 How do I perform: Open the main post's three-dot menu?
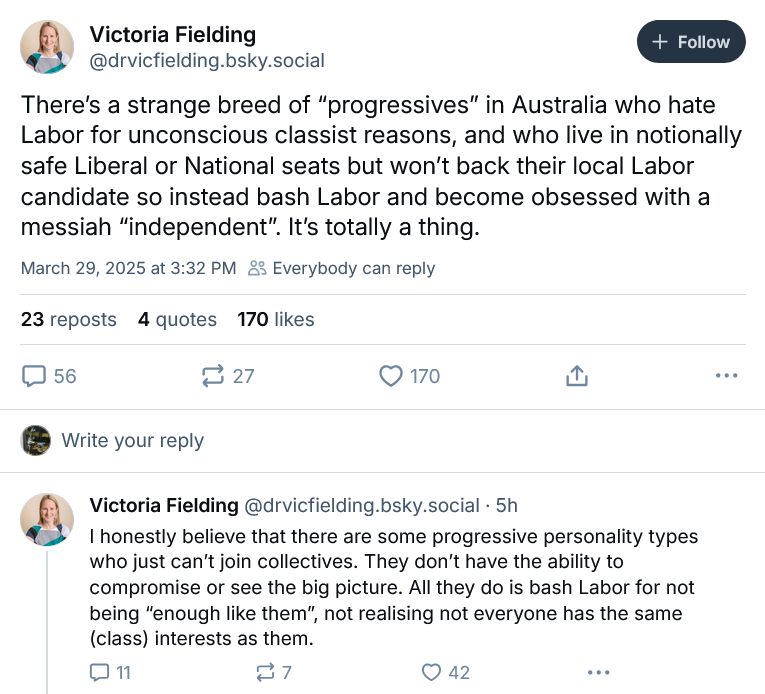(727, 376)
